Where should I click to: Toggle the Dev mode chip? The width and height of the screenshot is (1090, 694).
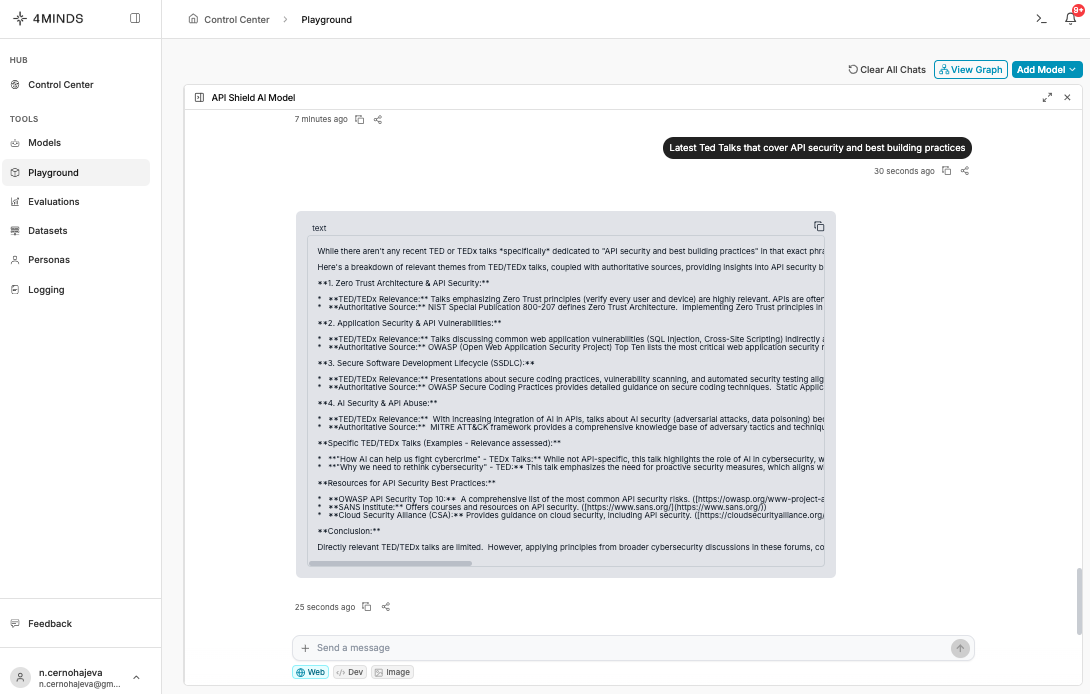[x=350, y=672]
